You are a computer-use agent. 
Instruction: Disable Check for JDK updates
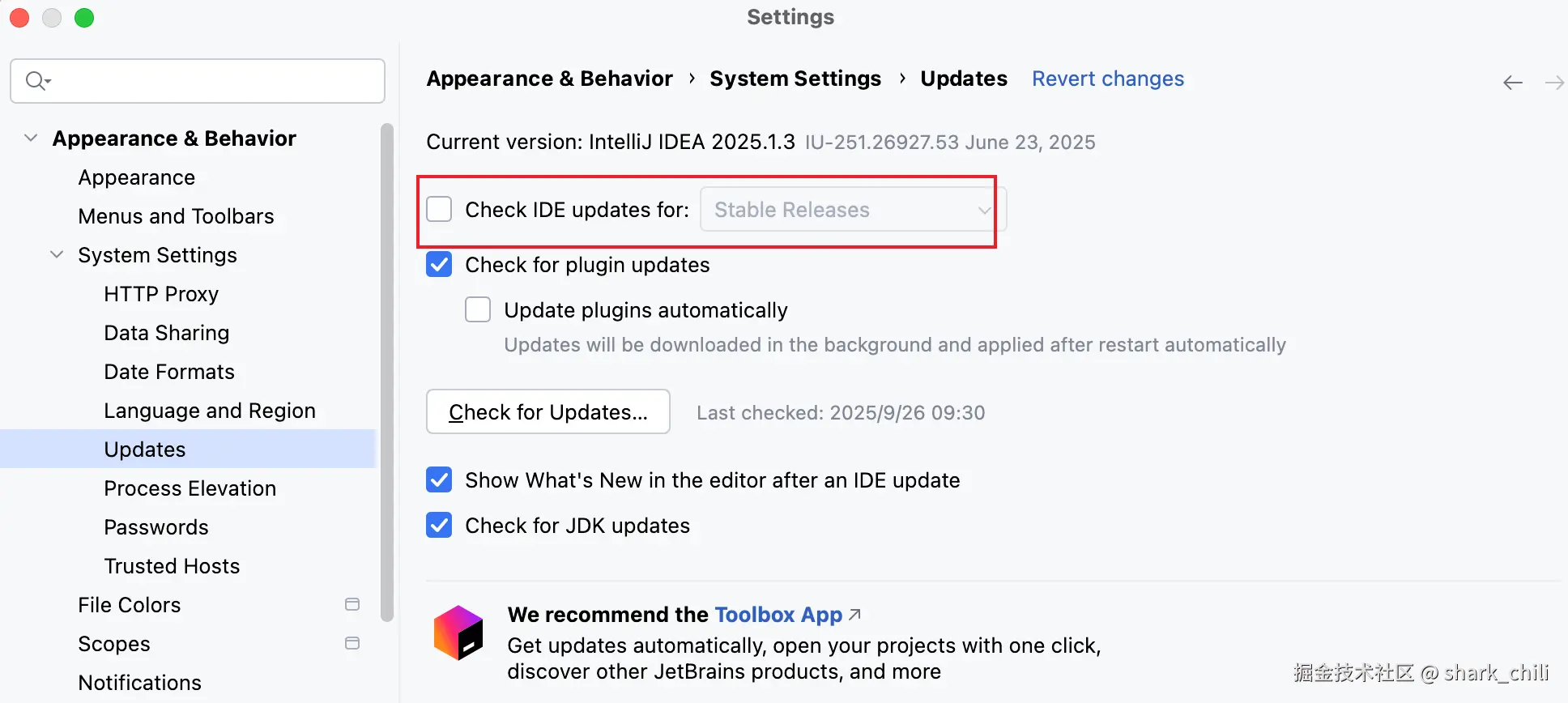point(439,526)
